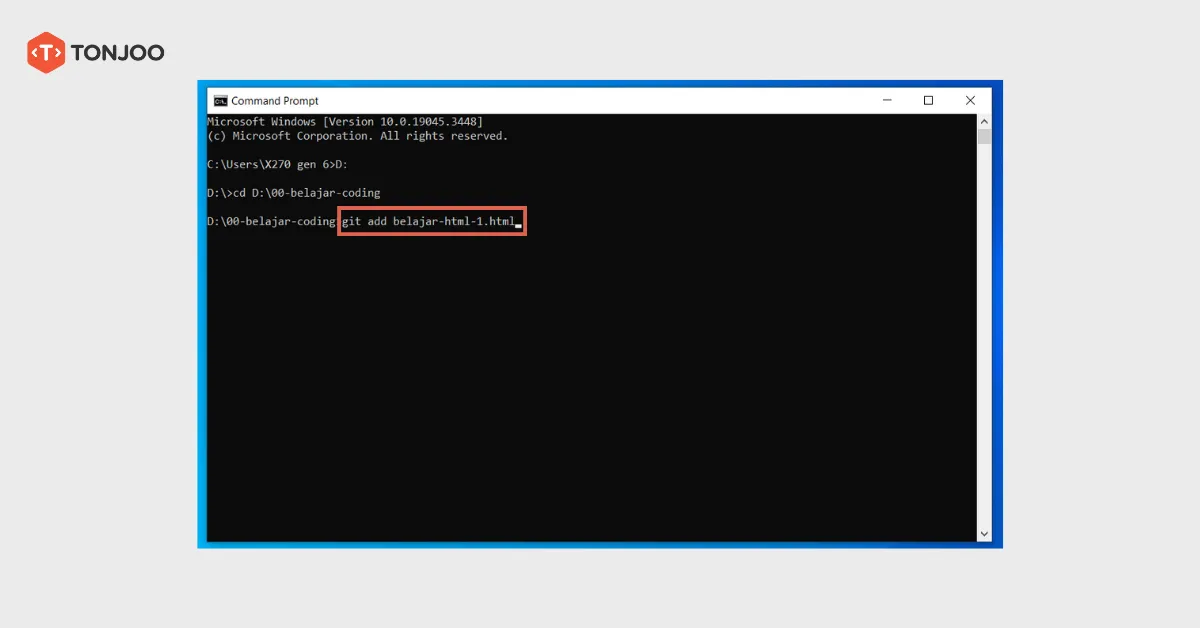Click the blinking cursor after belajar-html-1.html
This screenshot has height=628, width=1200.
tap(518, 225)
